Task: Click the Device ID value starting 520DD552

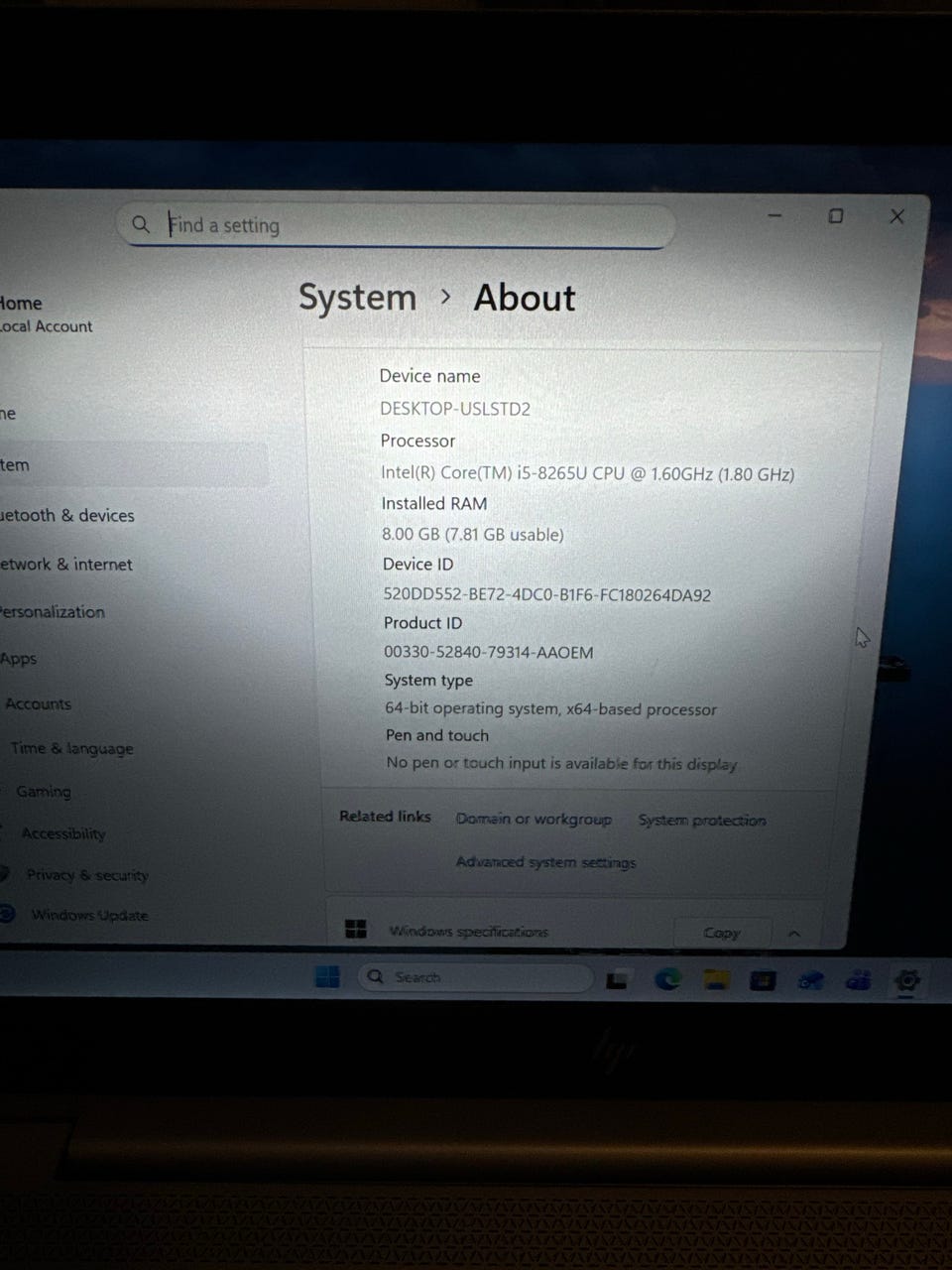Action: pyautogui.click(x=547, y=595)
